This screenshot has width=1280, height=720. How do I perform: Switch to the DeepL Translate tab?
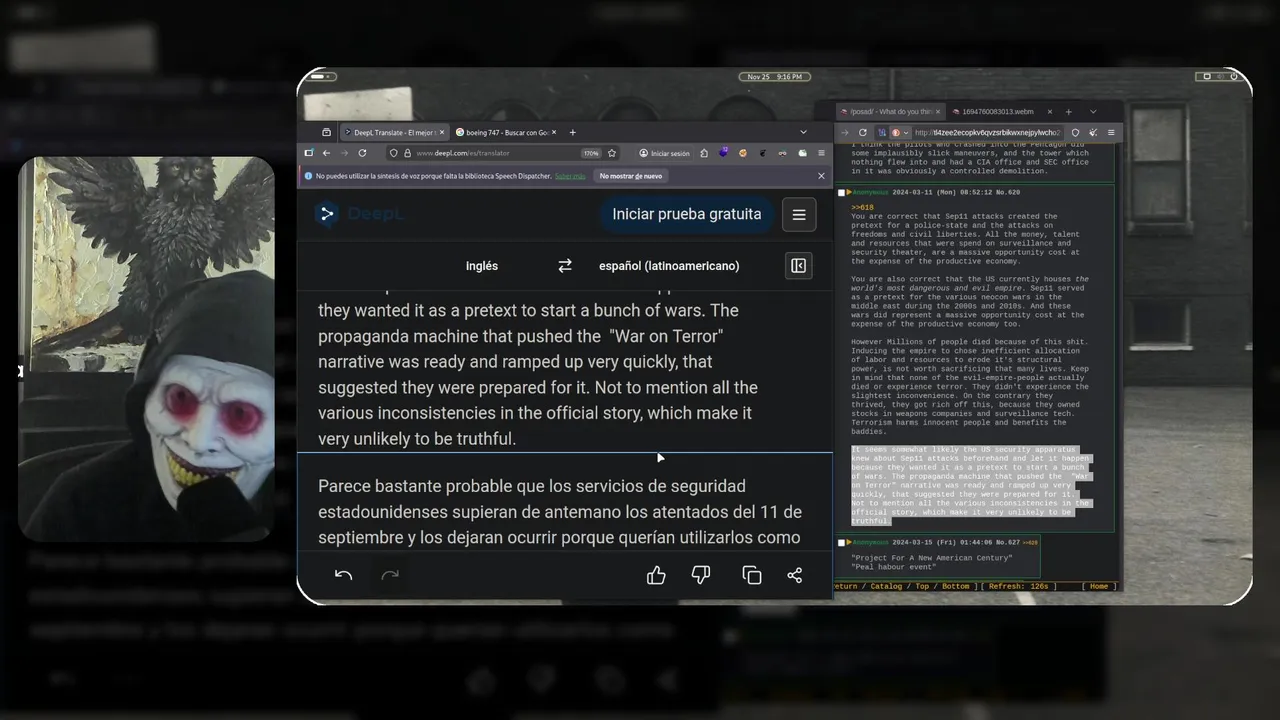click(395, 132)
